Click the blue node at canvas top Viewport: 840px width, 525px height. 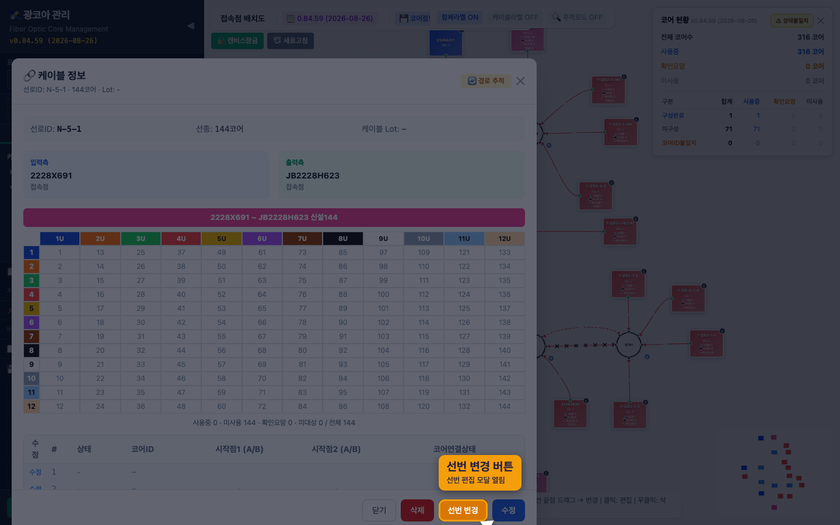click(x=446, y=43)
